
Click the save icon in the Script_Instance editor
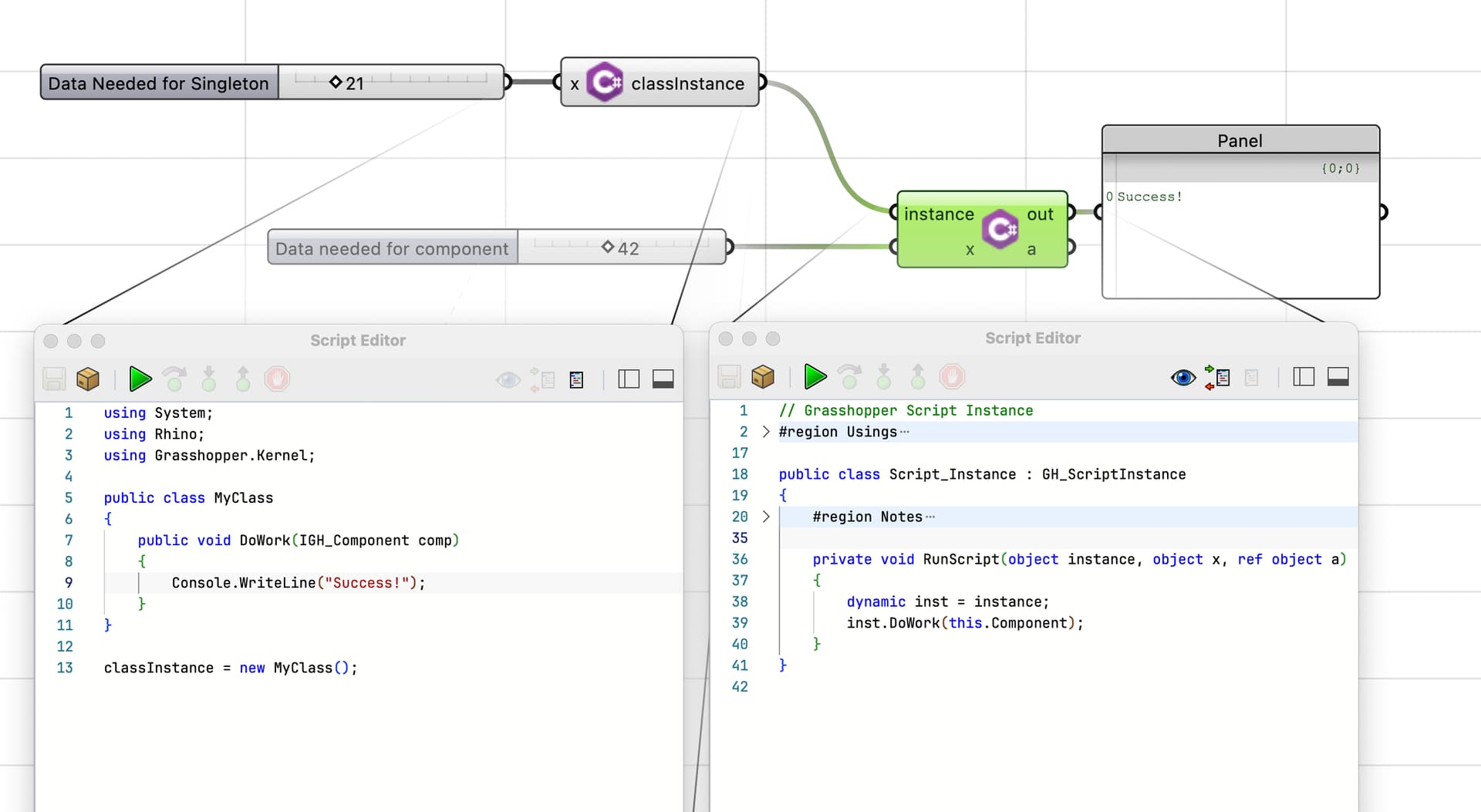[729, 376]
